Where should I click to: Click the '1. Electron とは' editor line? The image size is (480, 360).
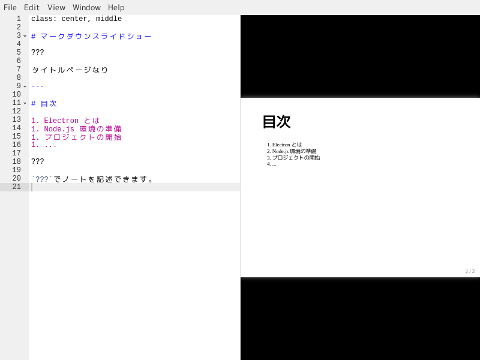pyautogui.click(x=65, y=120)
